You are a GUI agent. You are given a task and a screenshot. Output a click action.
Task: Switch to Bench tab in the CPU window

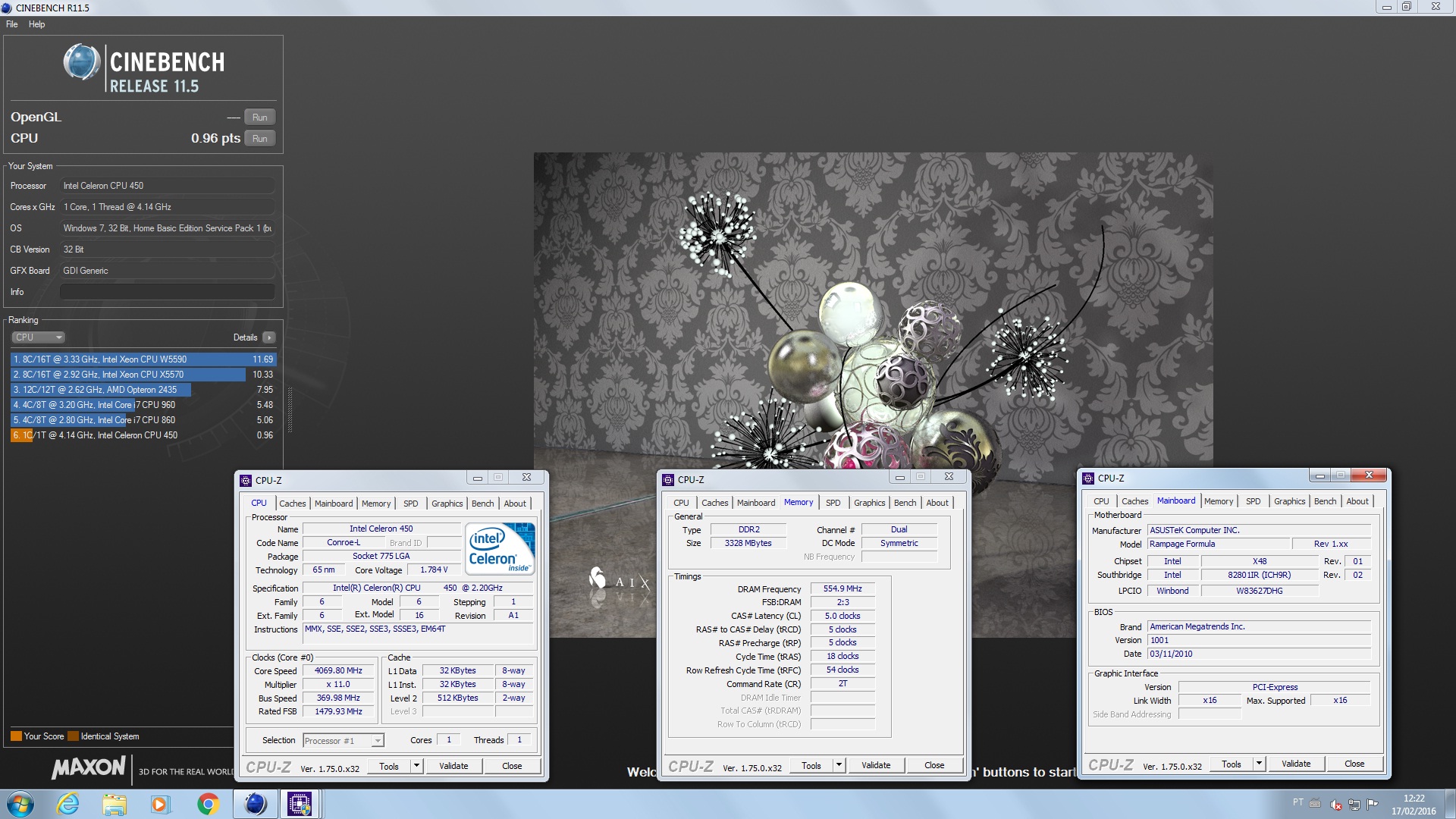click(x=483, y=504)
